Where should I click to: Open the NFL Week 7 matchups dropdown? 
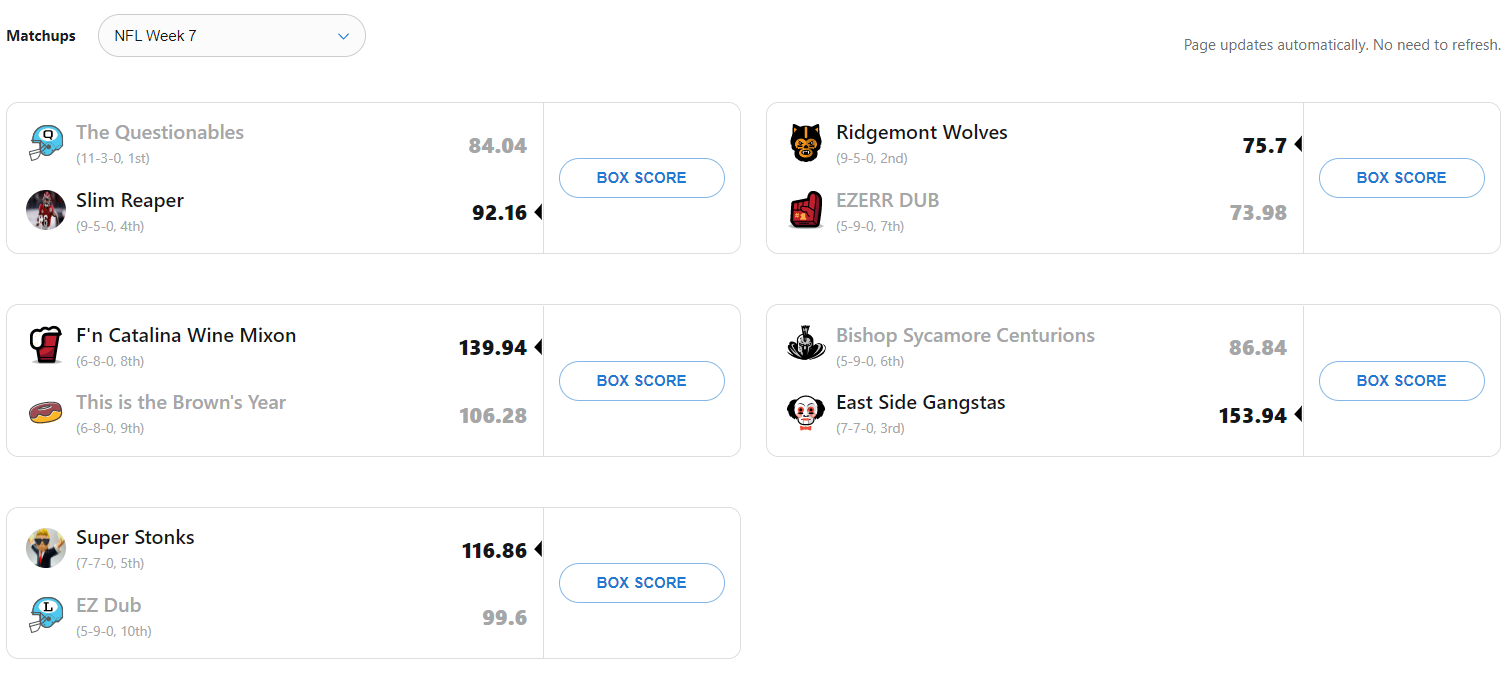coord(231,36)
